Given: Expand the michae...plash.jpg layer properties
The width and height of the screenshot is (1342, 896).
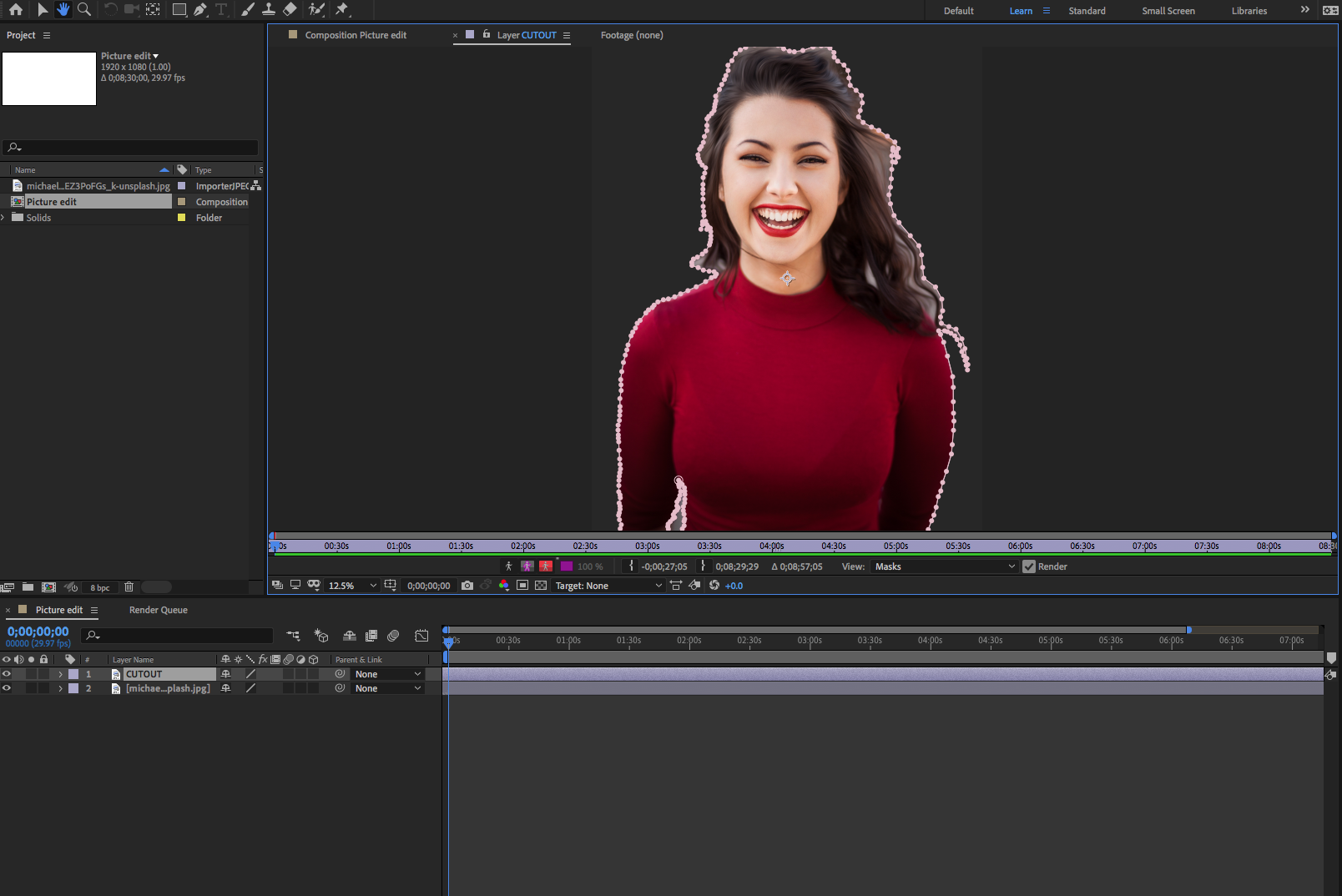Looking at the screenshot, I should pos(60,688).
